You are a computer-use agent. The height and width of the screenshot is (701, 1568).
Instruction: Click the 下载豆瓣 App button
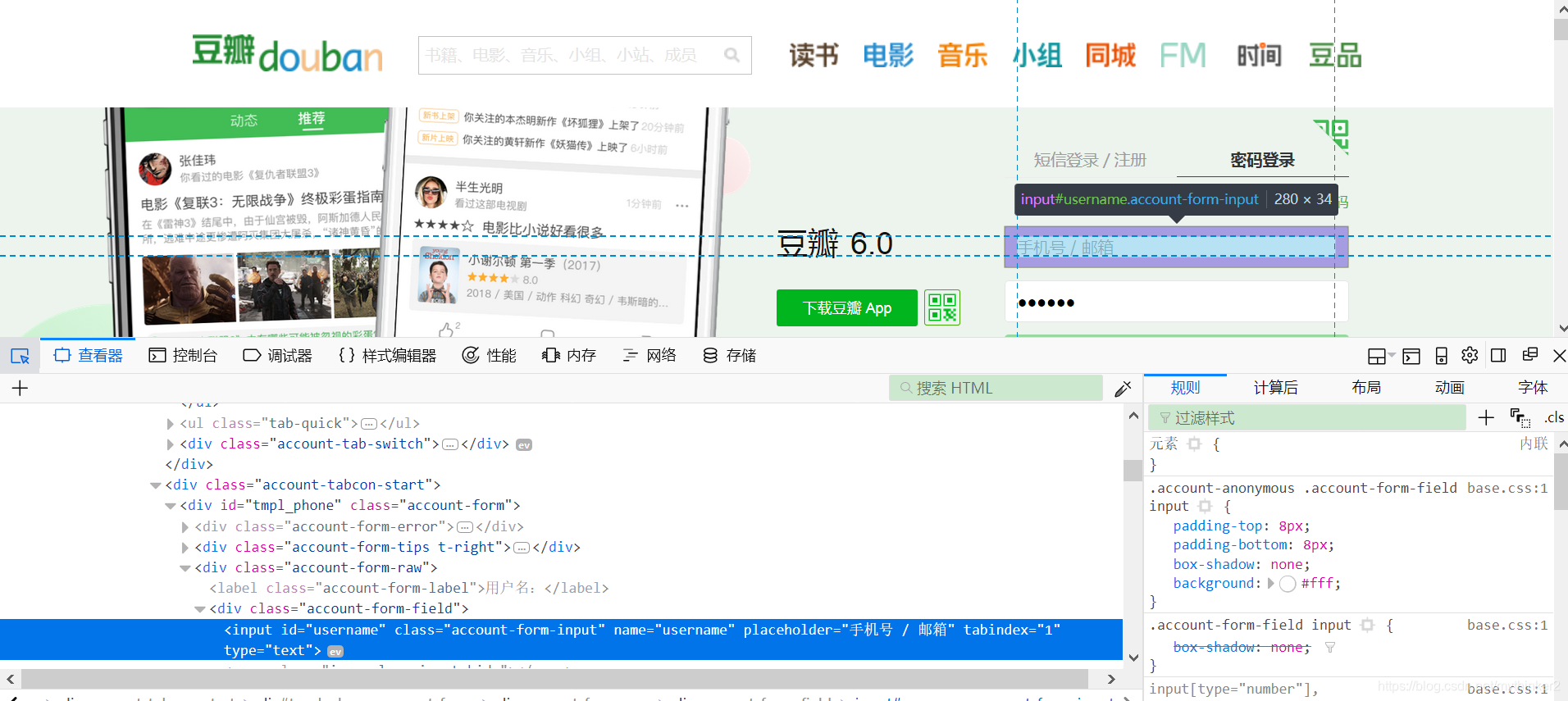[847, 308]
